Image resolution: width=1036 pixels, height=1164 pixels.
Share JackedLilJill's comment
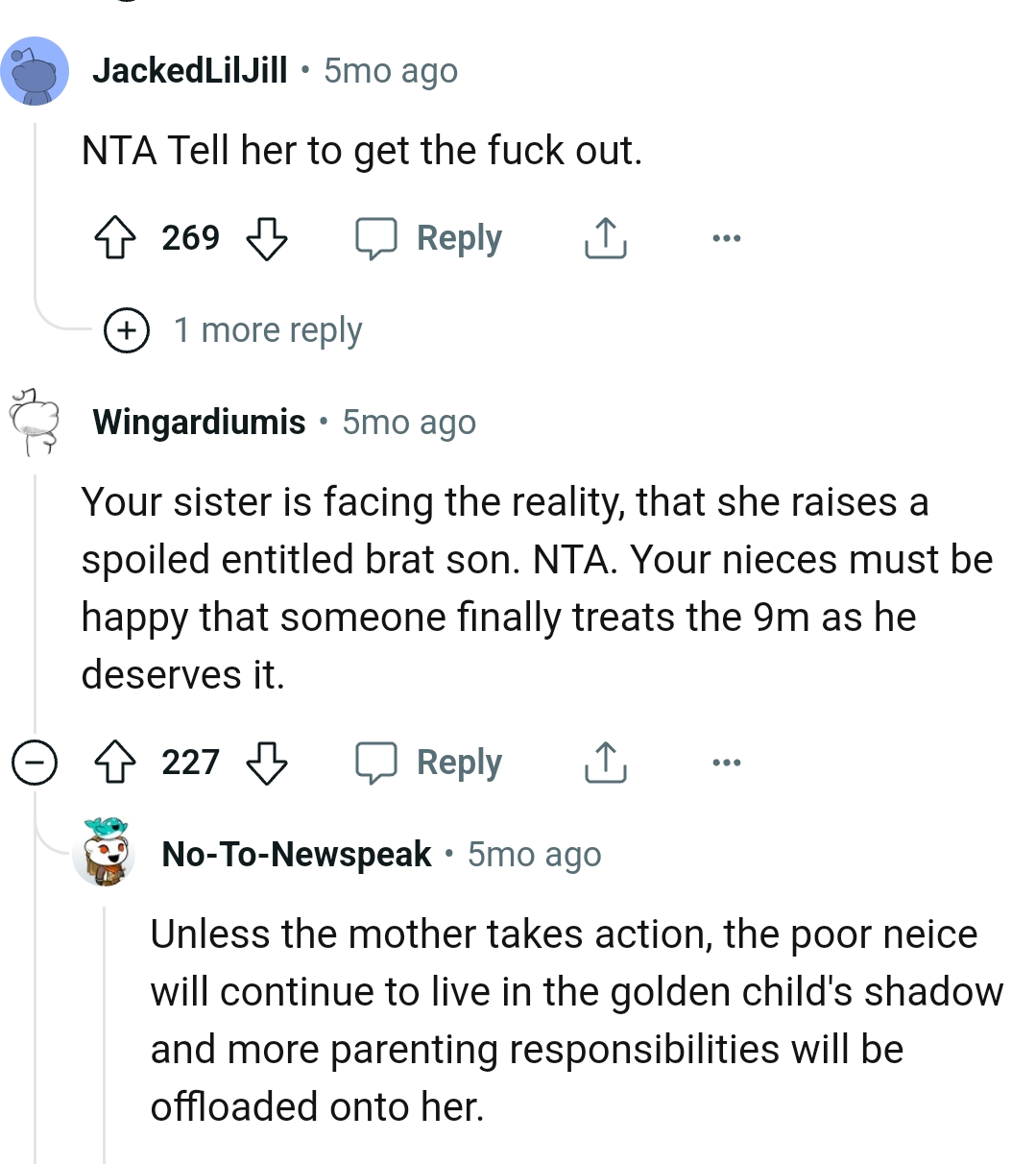[x=603, y=239]
